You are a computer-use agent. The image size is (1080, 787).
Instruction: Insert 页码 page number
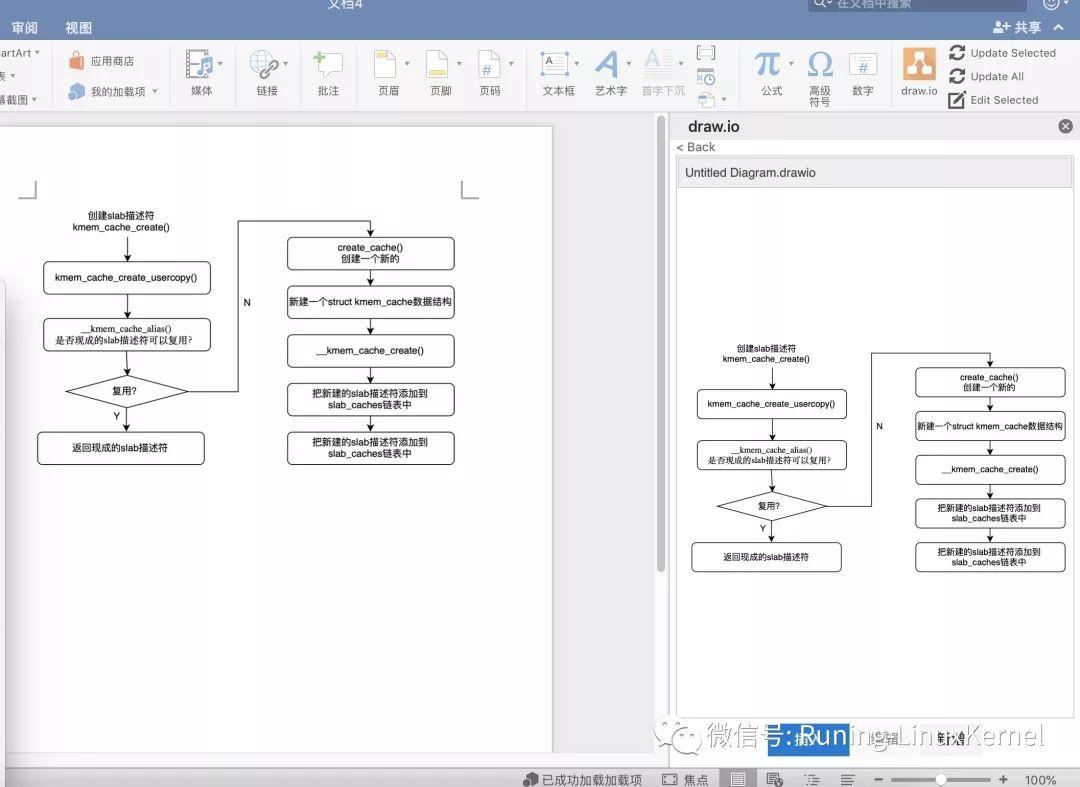(x=490, y=72)
